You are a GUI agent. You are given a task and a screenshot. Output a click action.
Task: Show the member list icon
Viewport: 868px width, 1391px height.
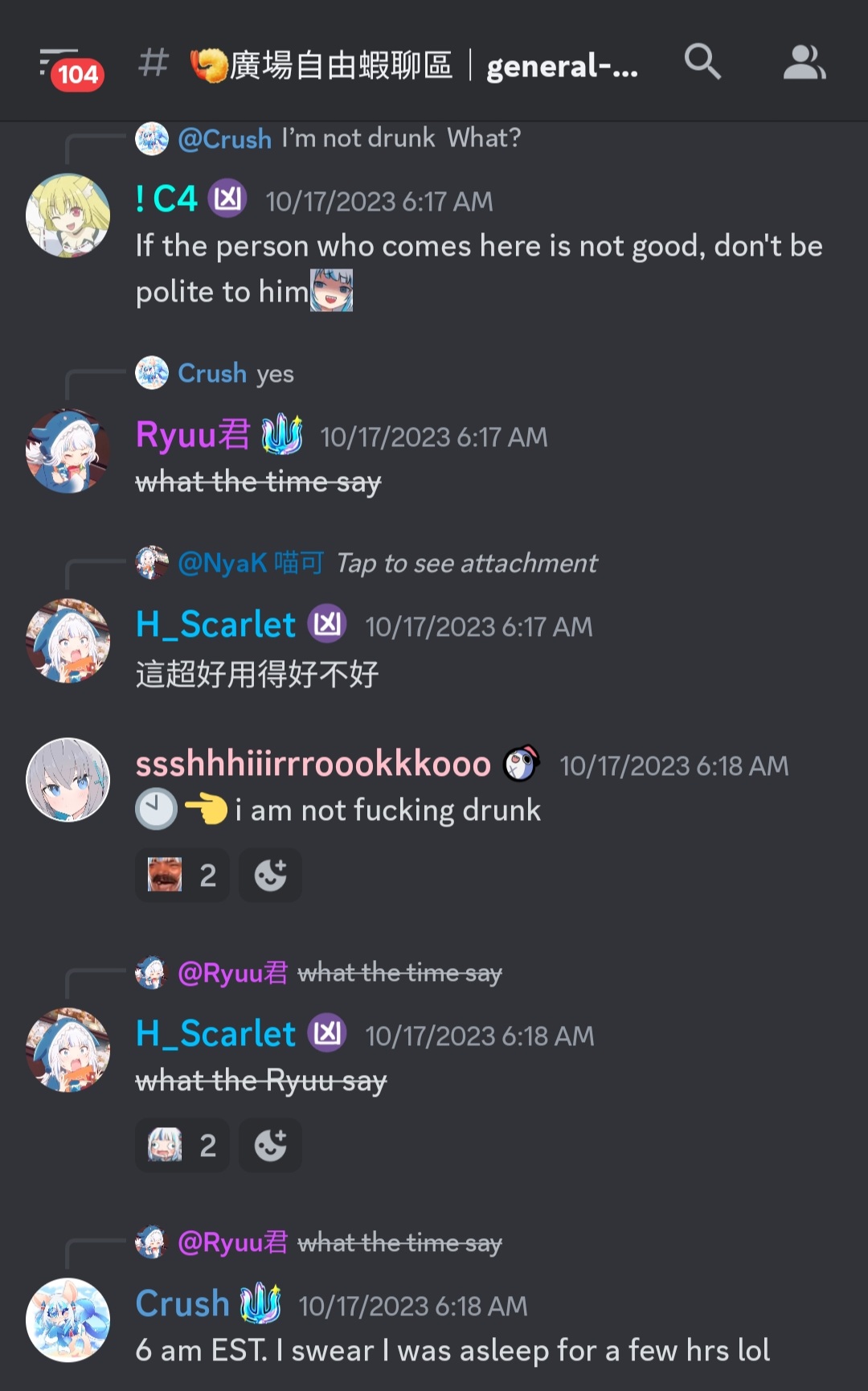[x=805, y=63]
